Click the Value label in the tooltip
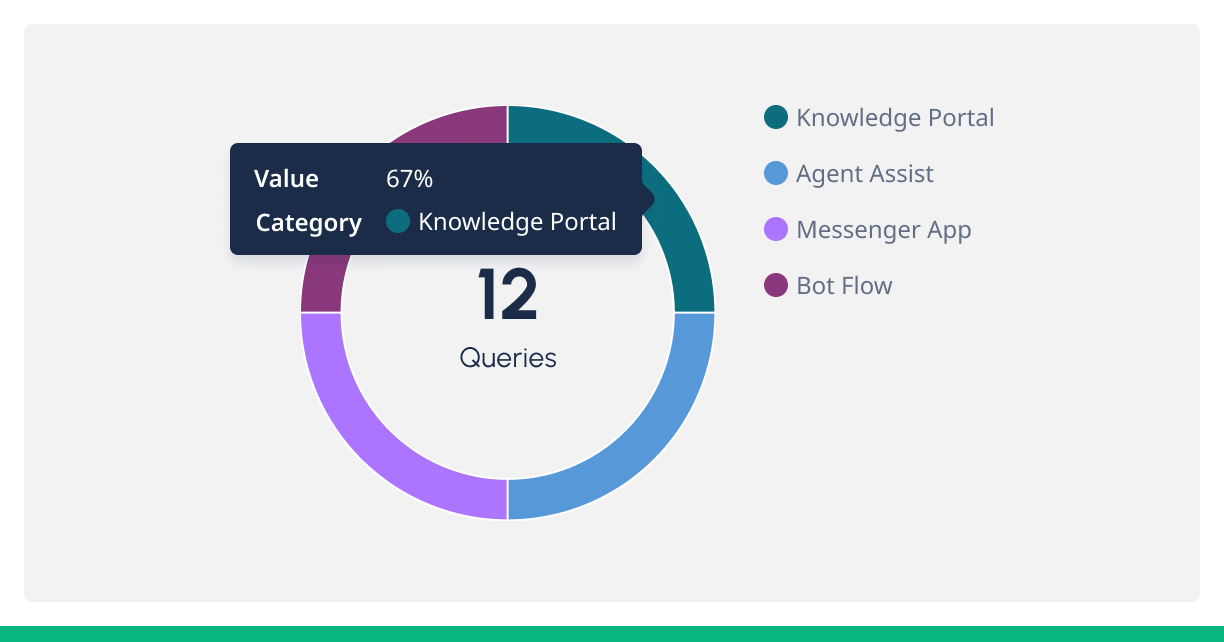 click(286, 179)
